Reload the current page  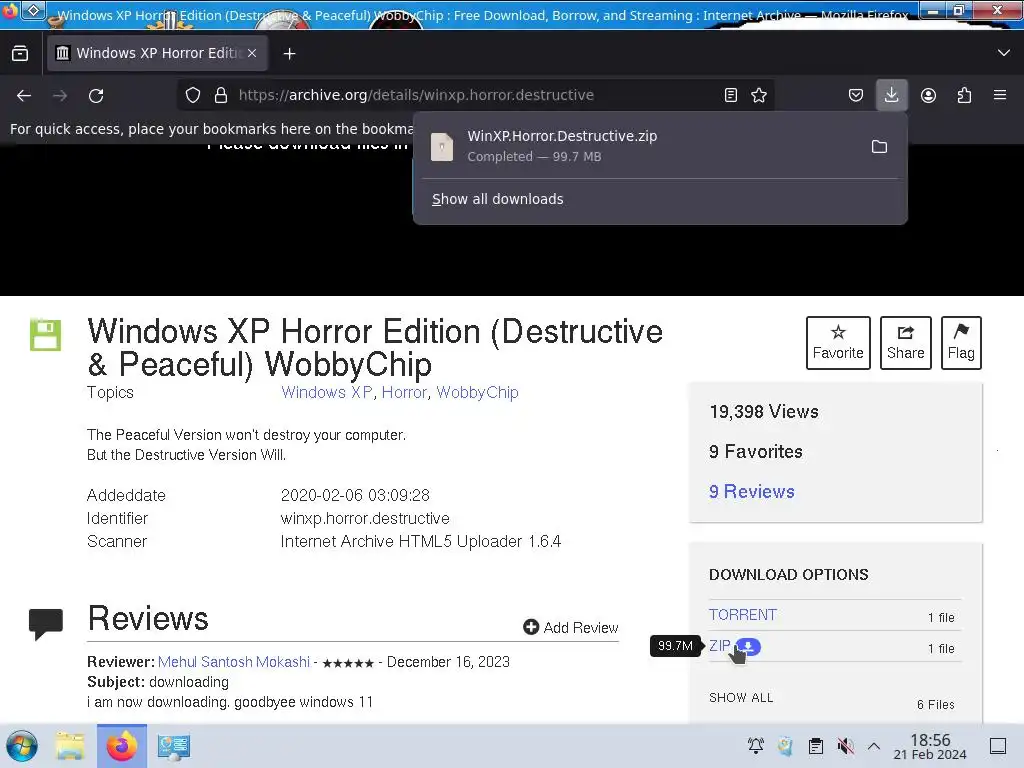pos(96,95)
